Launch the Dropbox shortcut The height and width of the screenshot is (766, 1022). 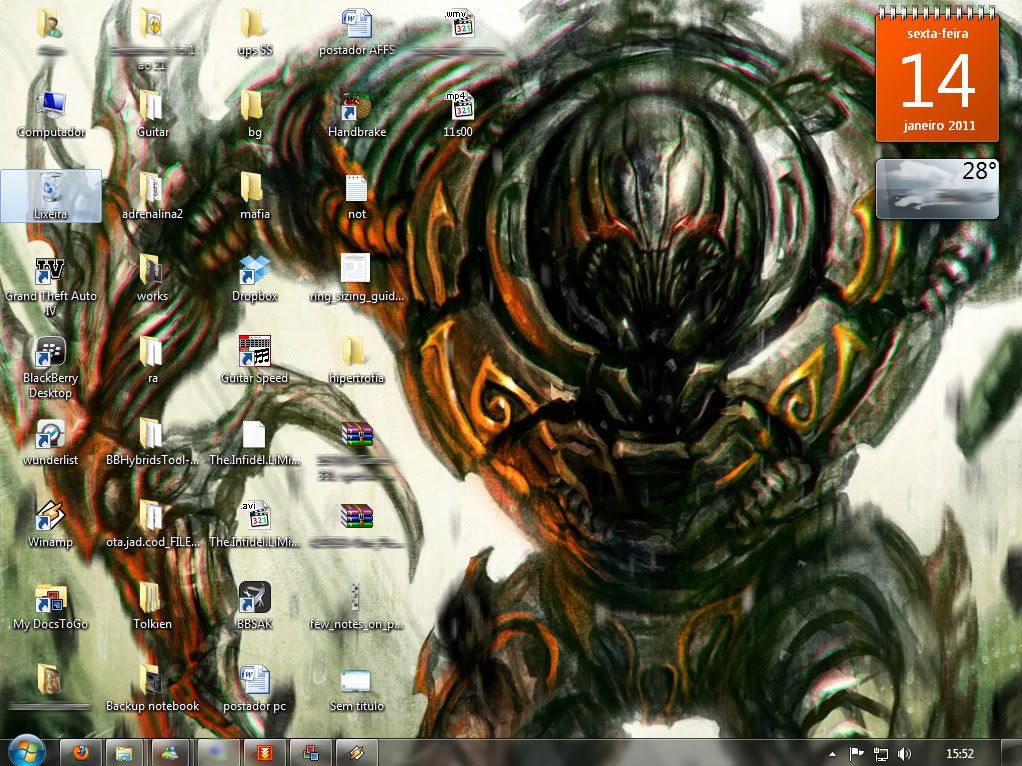tap(254, 278)
